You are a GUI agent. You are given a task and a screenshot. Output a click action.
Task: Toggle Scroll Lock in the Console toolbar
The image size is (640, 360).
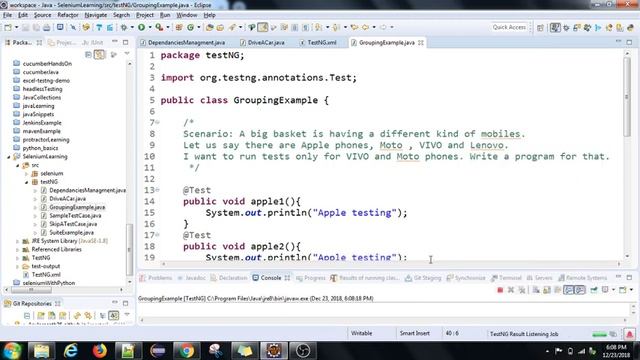tap(547, 290)
